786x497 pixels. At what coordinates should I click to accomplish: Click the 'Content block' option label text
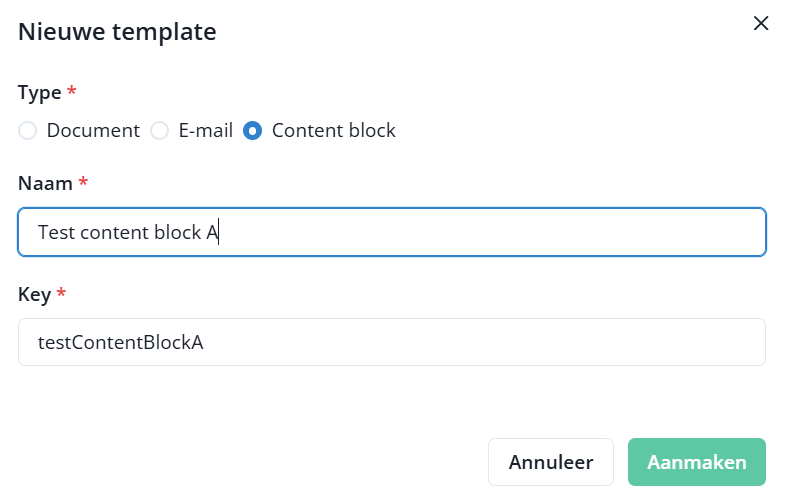[334, 131]
